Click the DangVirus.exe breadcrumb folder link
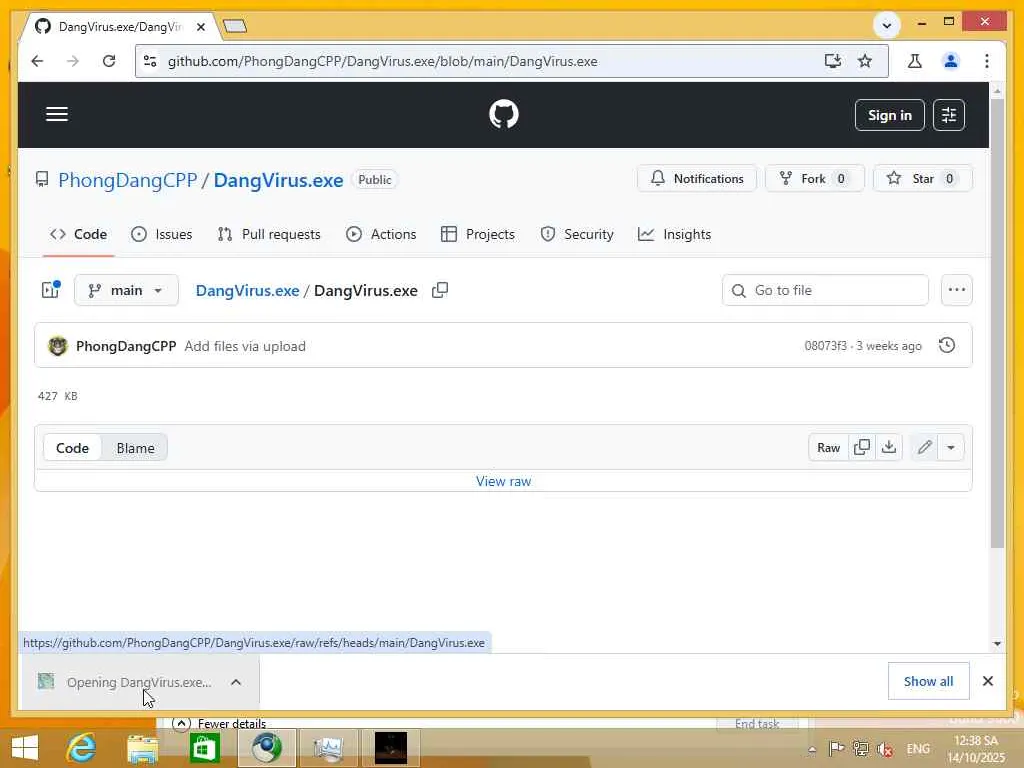1024x768 pixels. pos(248,291)
